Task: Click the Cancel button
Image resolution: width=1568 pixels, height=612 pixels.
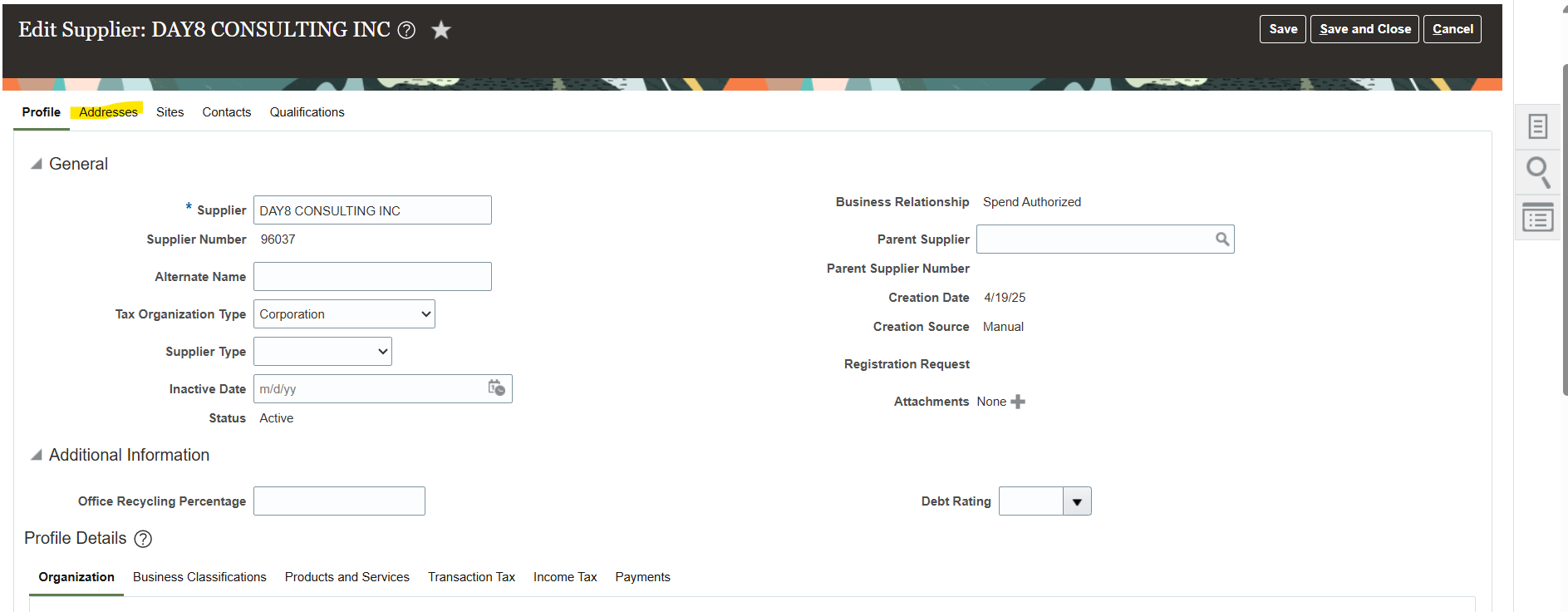Action: pos(1452,29)
